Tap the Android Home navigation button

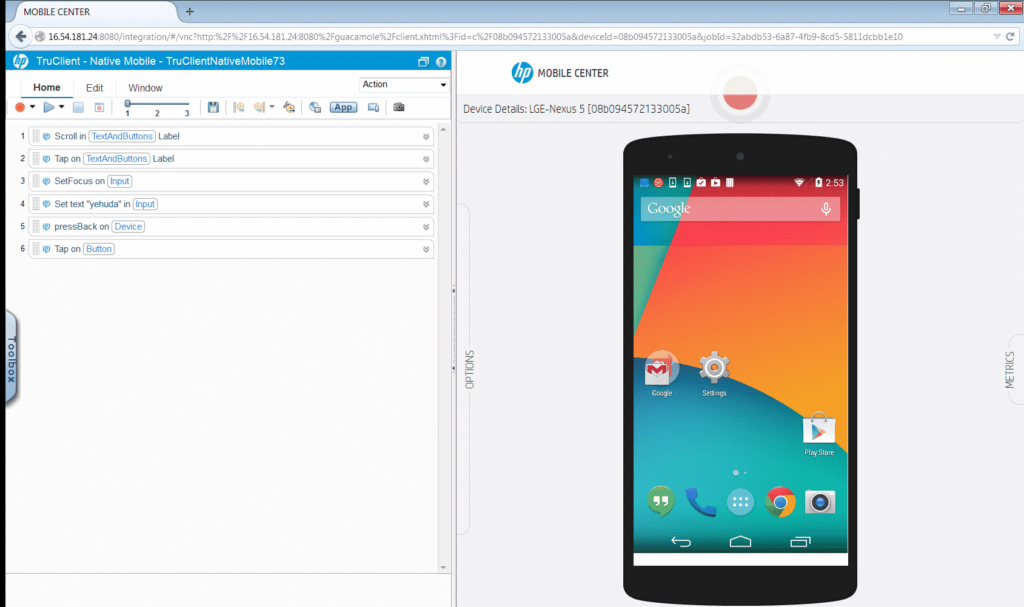pyautogui.click(x=740, y=542)
